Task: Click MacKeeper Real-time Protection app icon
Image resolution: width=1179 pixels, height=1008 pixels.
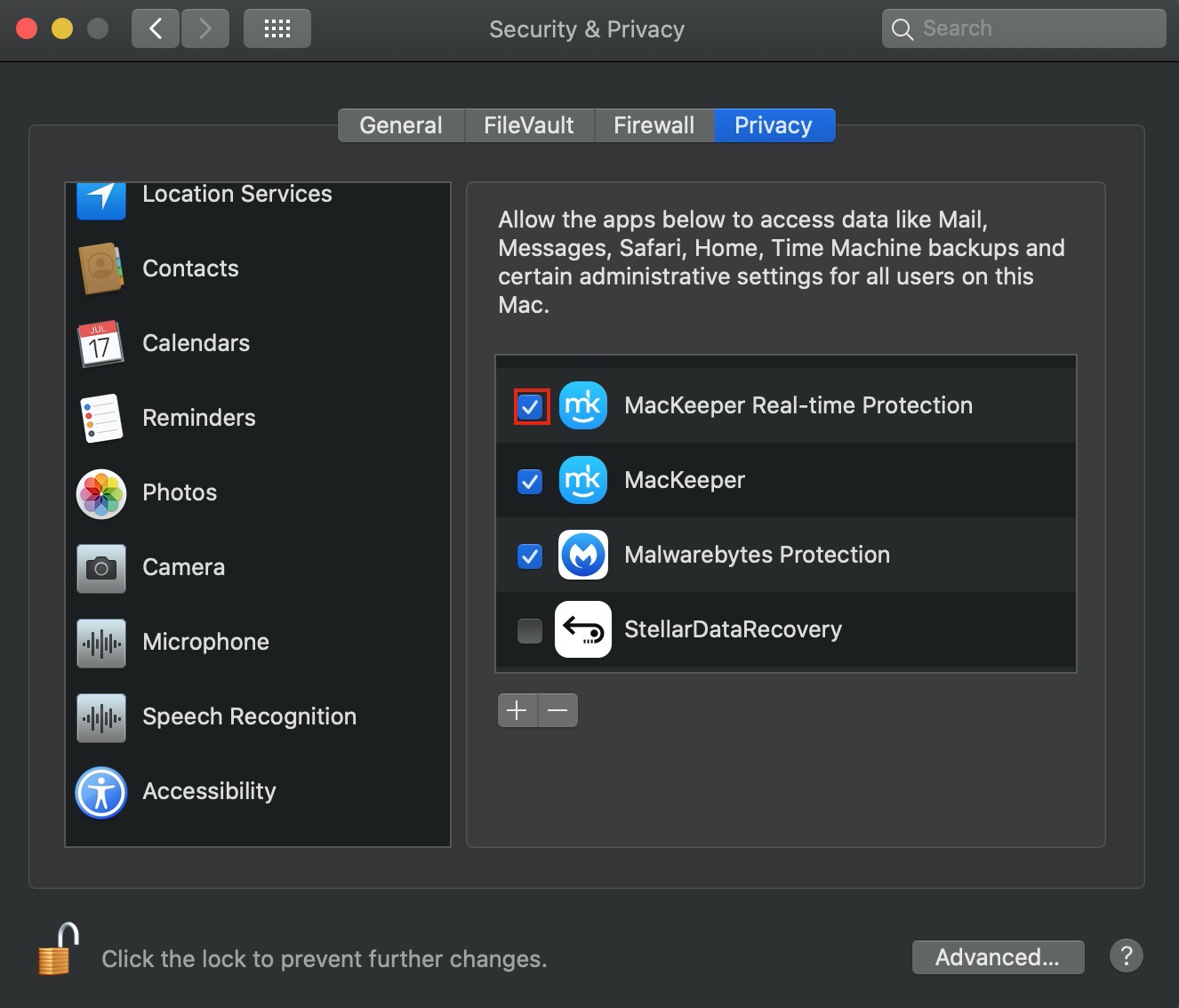Action: coord(583,405)
